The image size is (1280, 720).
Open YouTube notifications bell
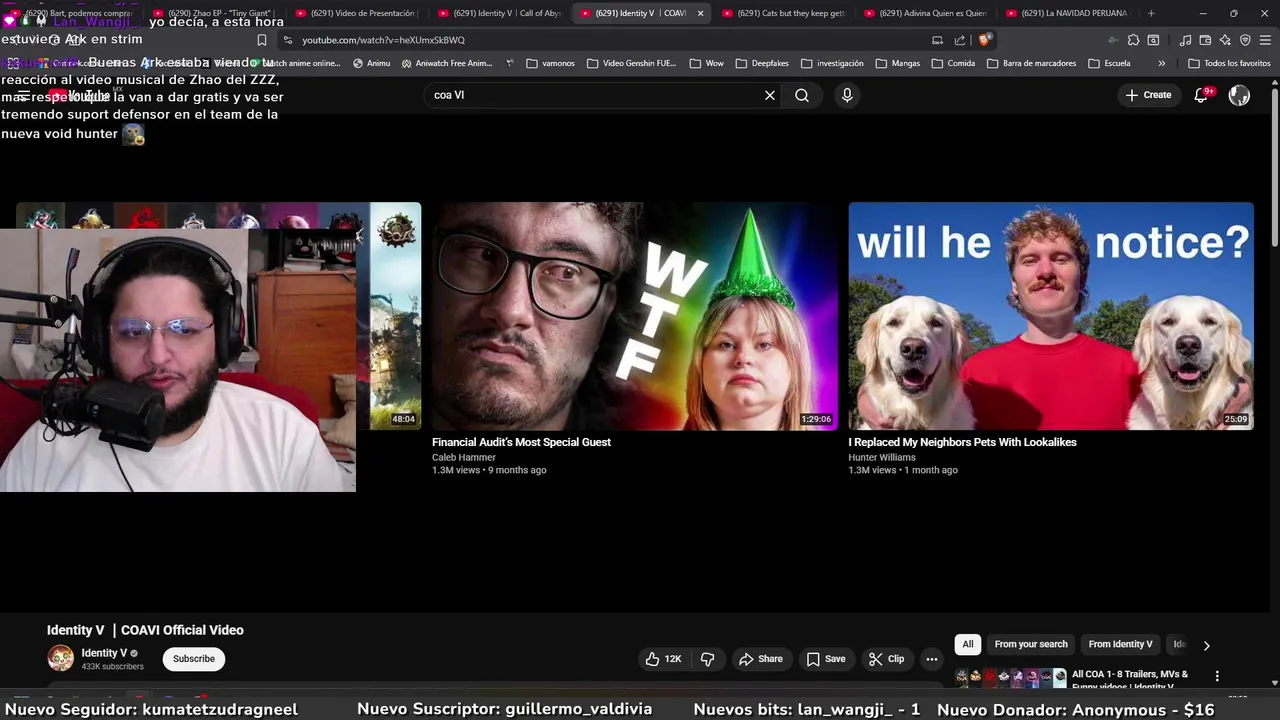(x=1201, y=95)
